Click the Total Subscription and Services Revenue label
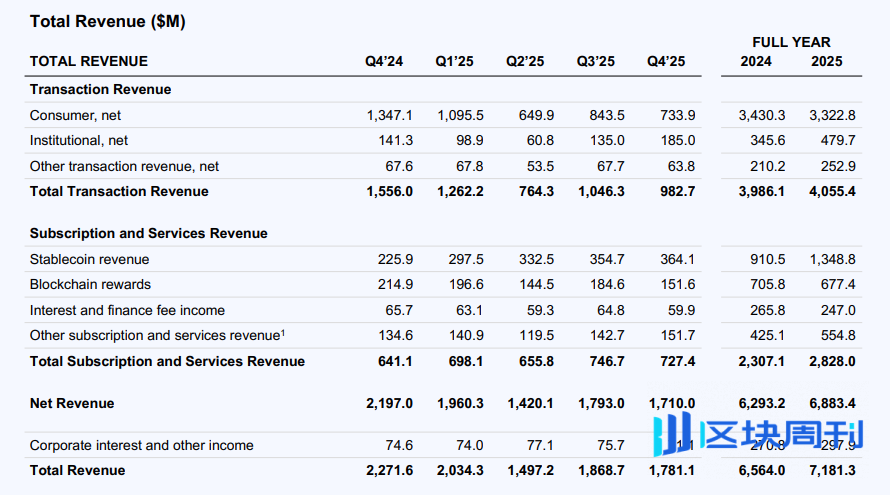This screenshot has width=890, height=495. tap(167, 361)
